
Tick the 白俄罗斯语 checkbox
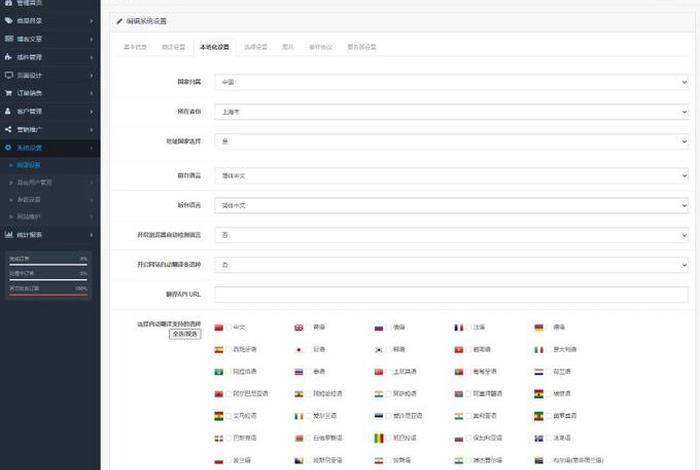click(308, 438)
